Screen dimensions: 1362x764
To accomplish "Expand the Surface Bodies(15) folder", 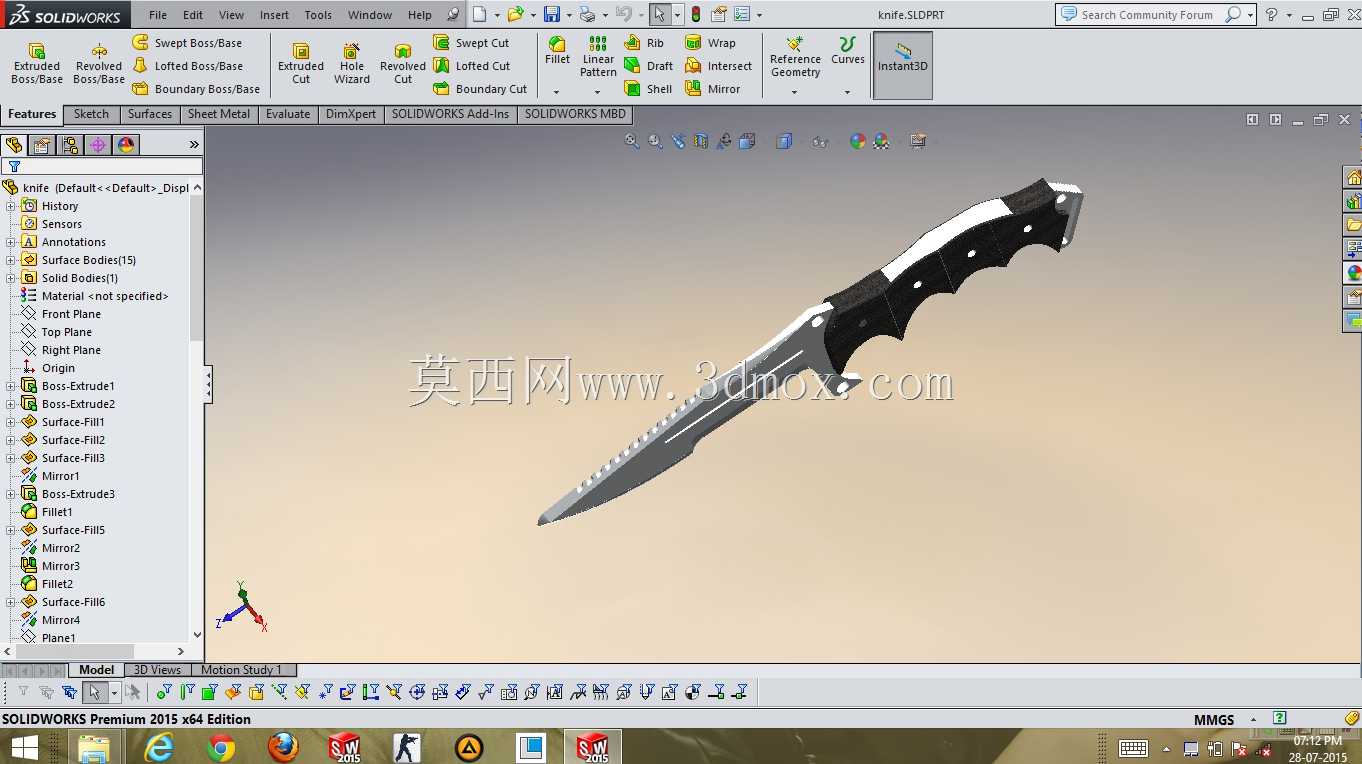I will coord(11,260).
